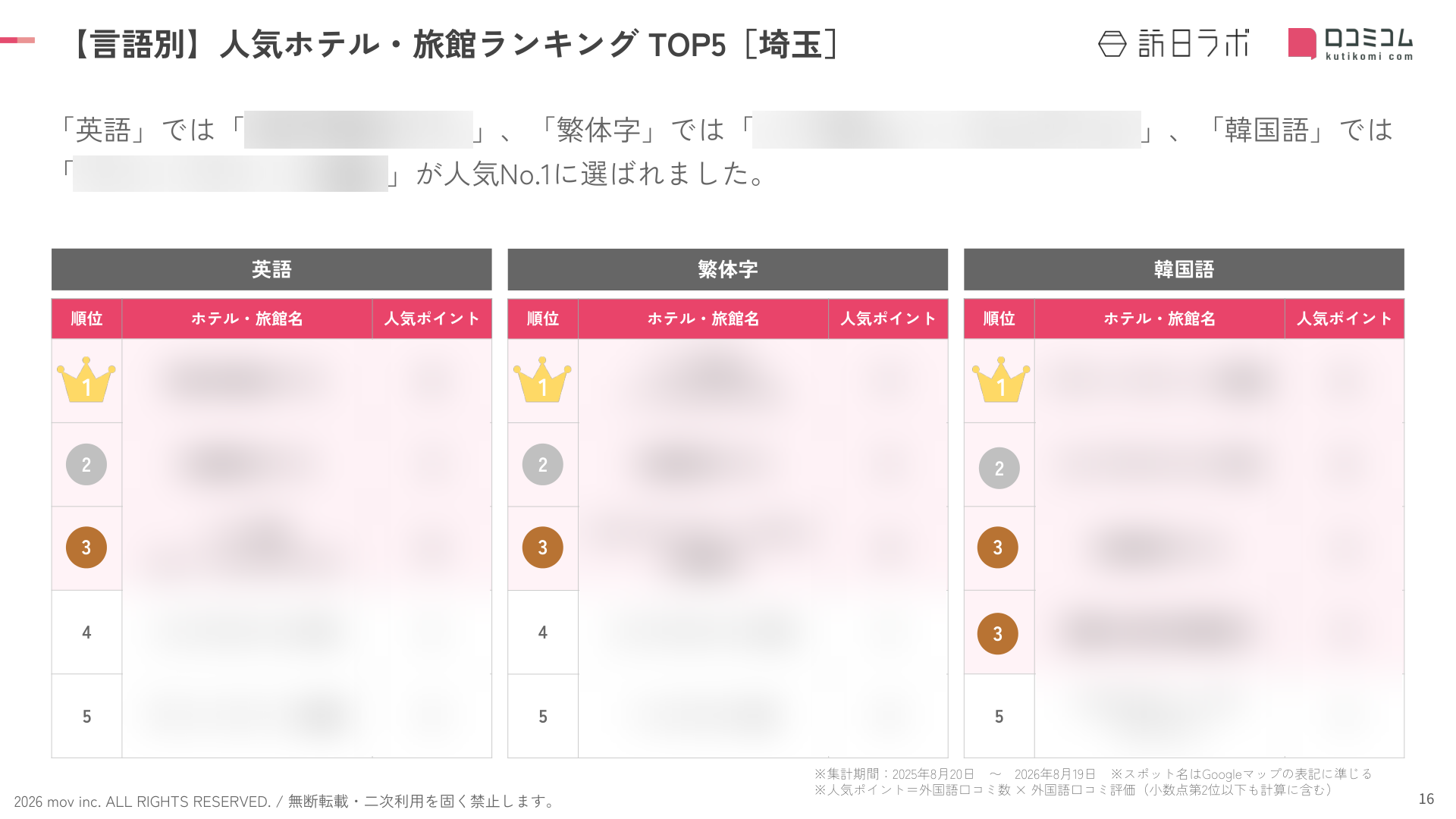Click the bronze rank 3 badge in 英語 table
The height and width of the screenshot is (819, 1456).
86,548
